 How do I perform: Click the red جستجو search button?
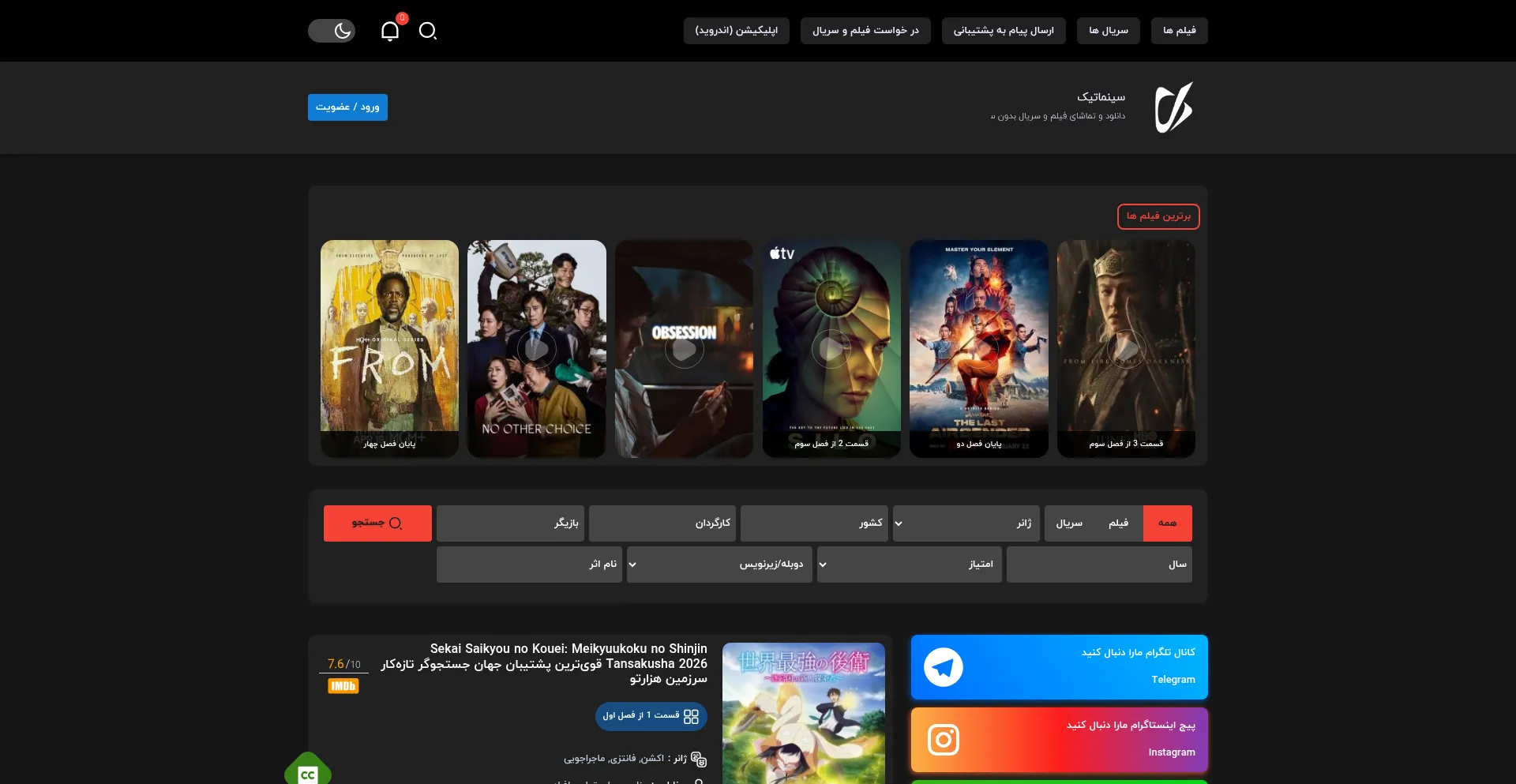pos(377,523)
